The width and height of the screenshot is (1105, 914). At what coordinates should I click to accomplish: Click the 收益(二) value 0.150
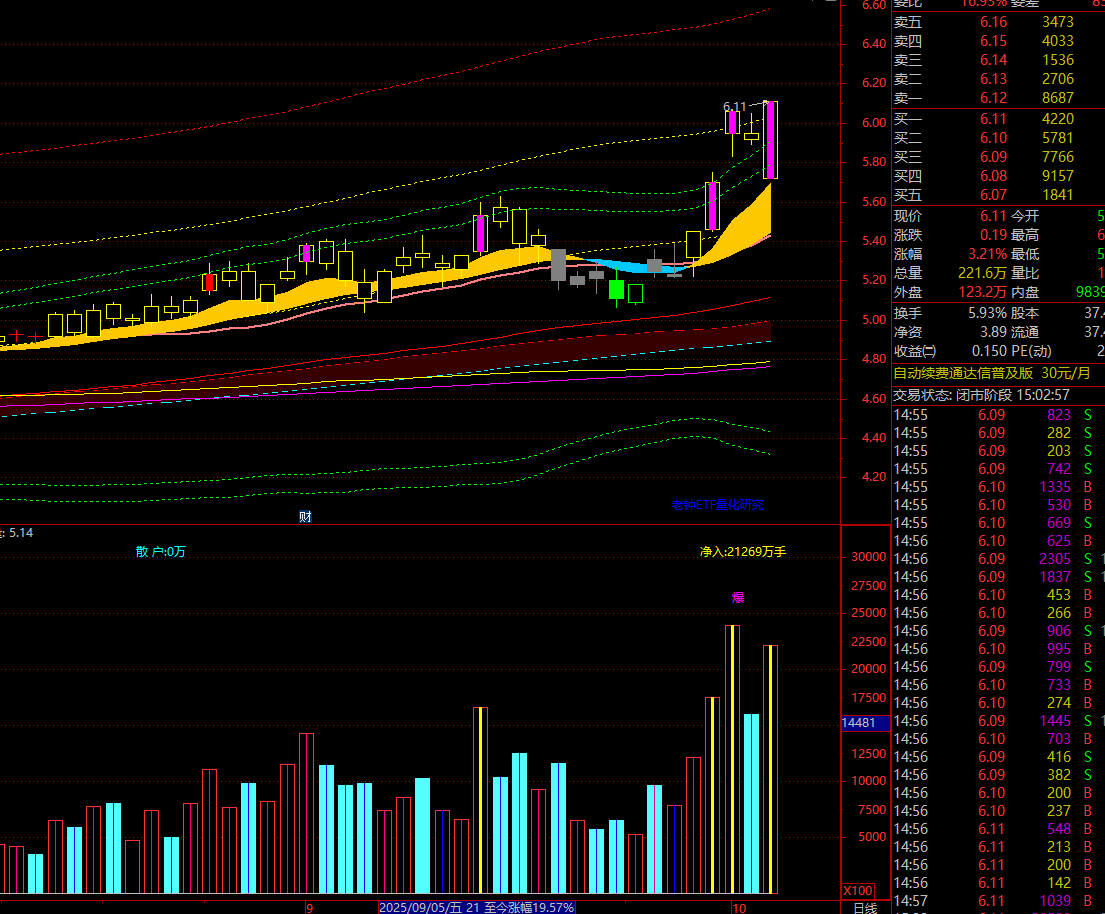pyautogui.click(x=989, y=351)
